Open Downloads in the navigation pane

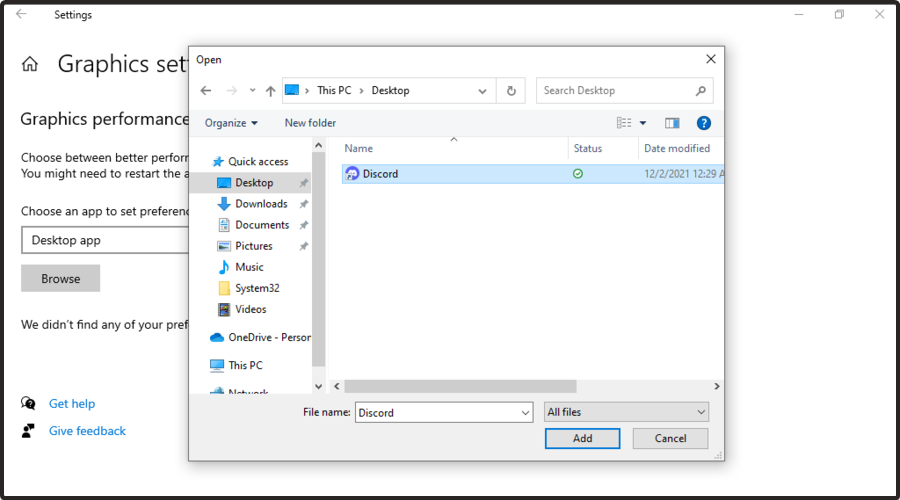tap(261, 204)
